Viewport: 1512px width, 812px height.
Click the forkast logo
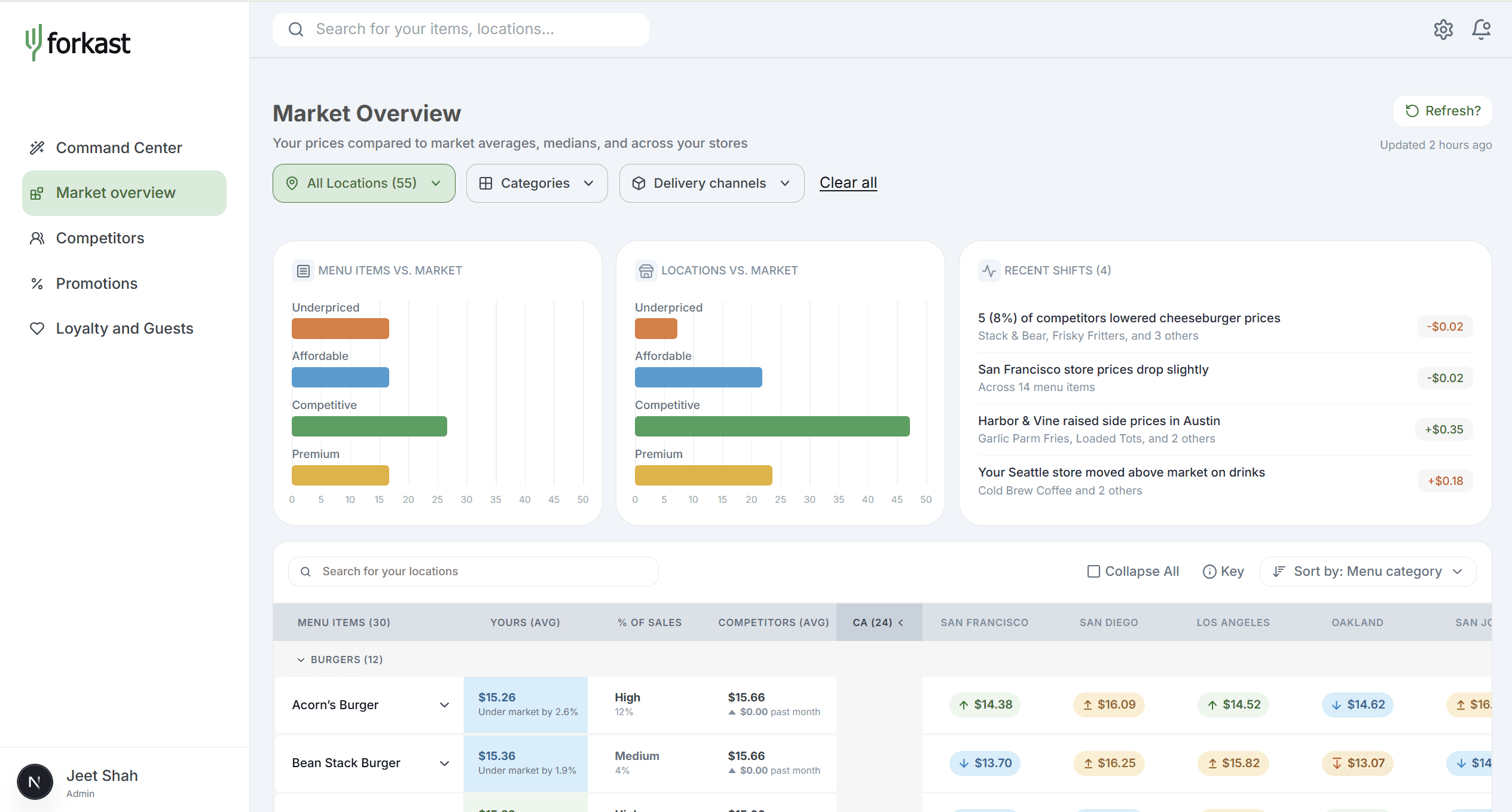pyautogui.click(x=78, y=42)
